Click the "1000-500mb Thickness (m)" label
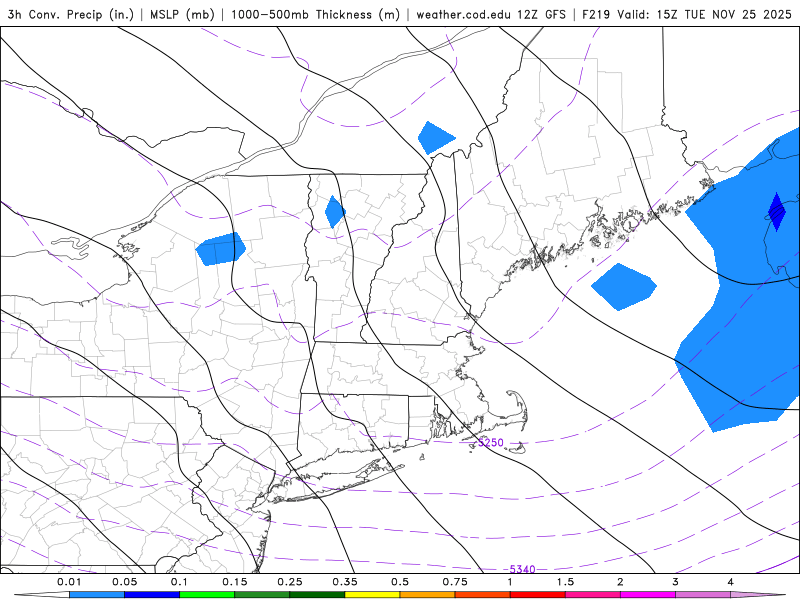The width and height of the screenshot is (800, 600). (315, 14)
